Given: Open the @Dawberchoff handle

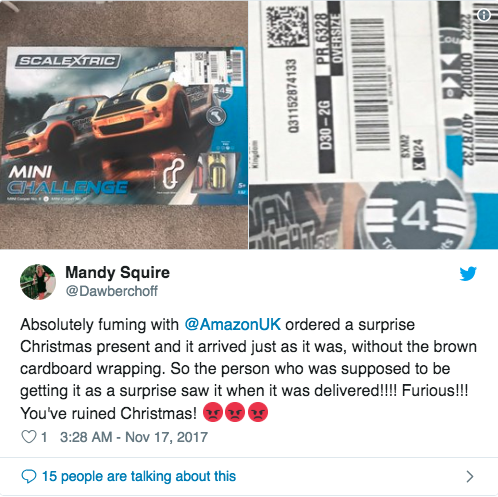Looking at the screenshot, I should click(112, 291).
